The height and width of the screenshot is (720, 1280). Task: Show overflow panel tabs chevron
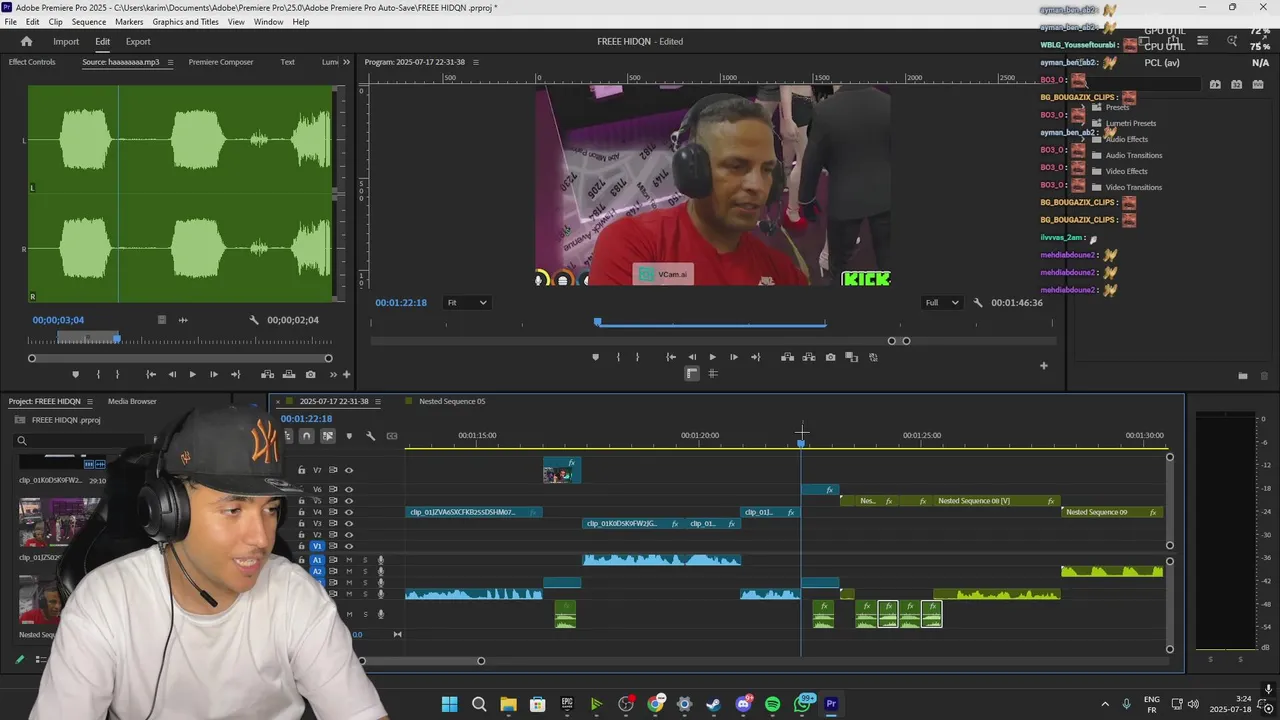[x=346, y=62]
